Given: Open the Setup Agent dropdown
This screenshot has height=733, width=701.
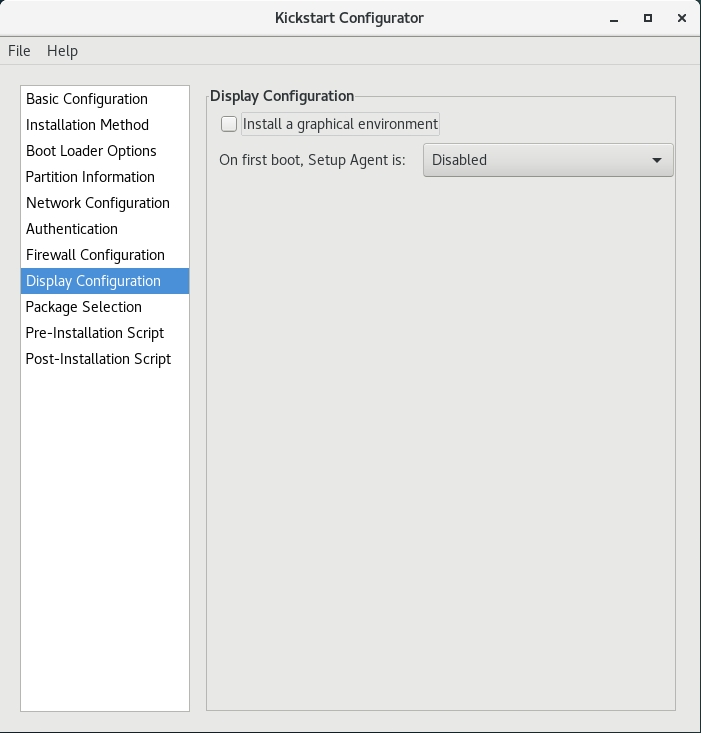Looking at the screenshot, I should [547, 160].
